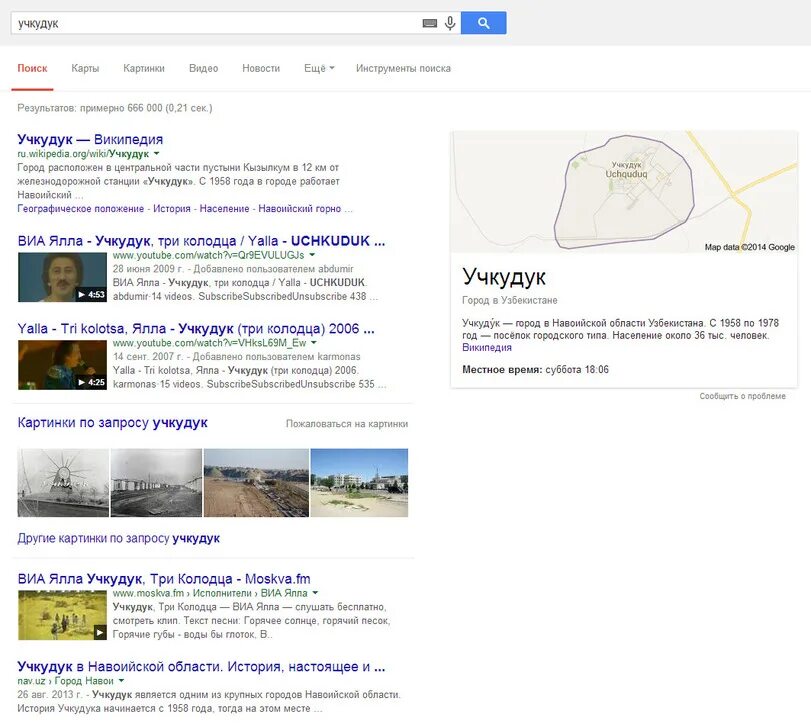The width and height of the screenshot is (811, 727).
Task: Open the old black-and-white town image
Action: click(x=156, y=482)
